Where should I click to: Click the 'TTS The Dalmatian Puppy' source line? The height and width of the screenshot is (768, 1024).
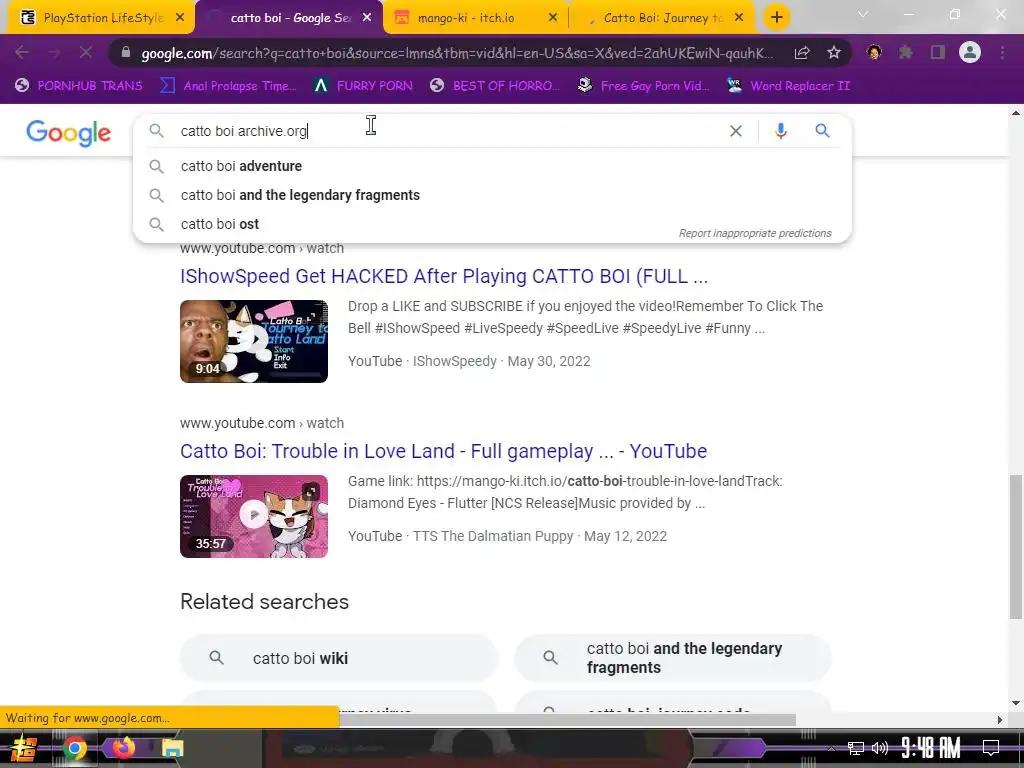507,536
